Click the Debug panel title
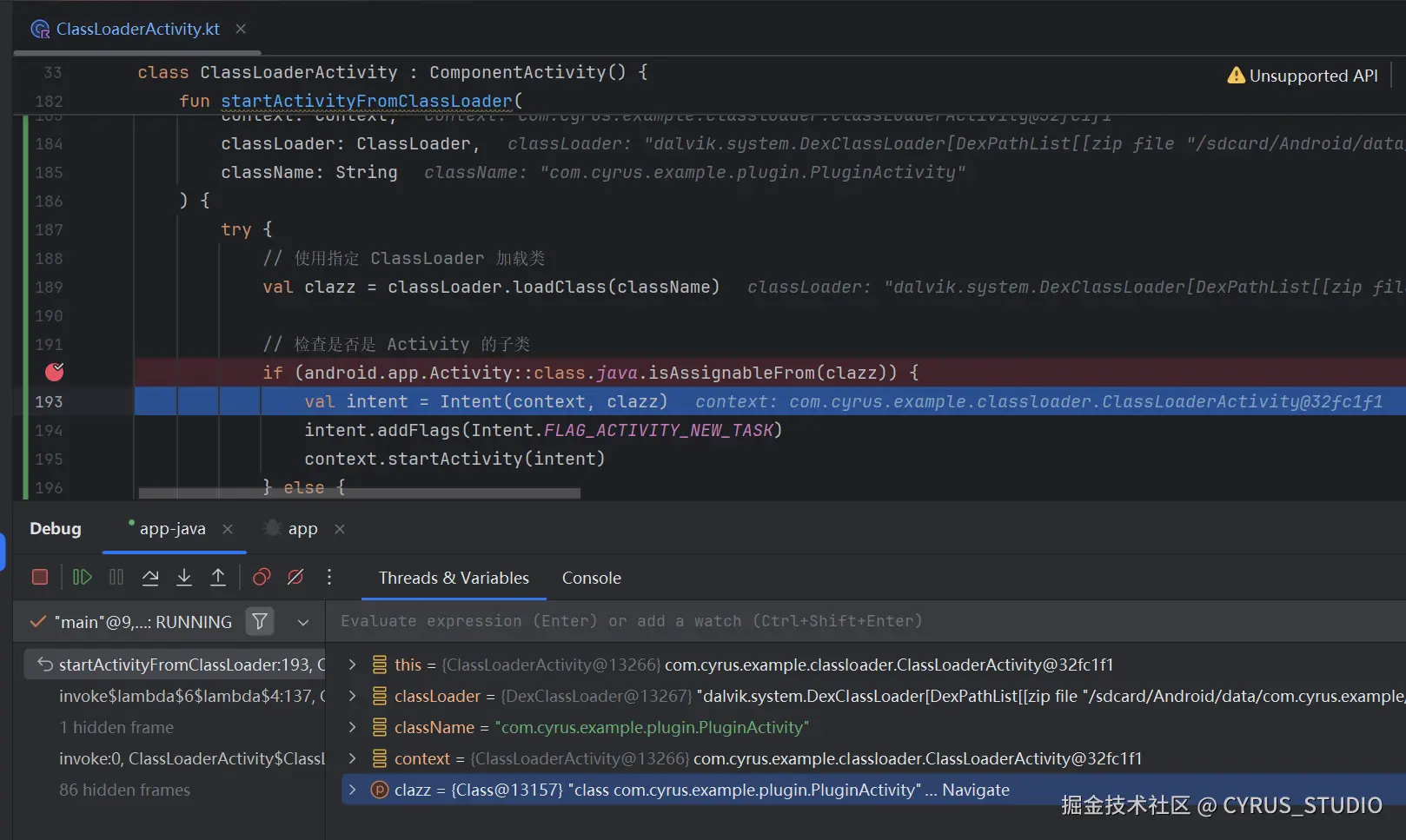 [56, 529]
